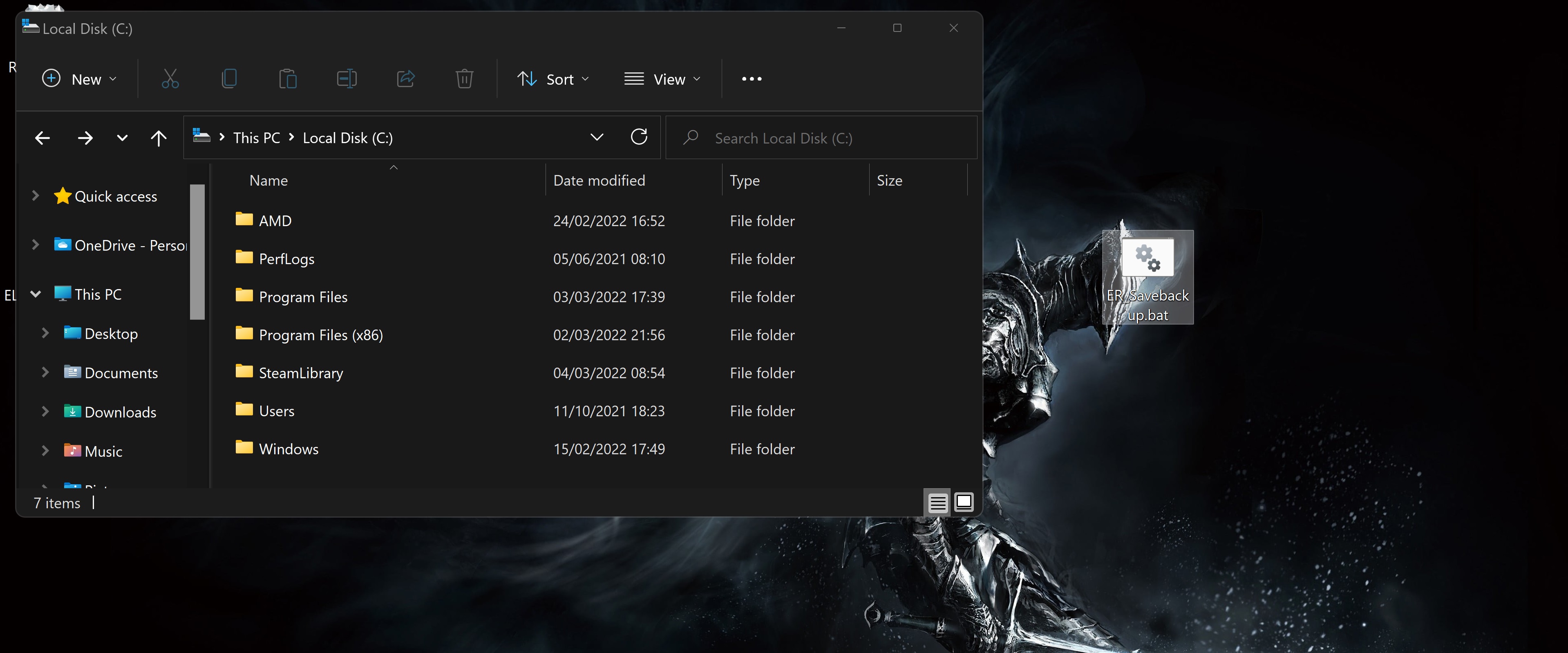Refresh the Local Disk folder view

639,137
